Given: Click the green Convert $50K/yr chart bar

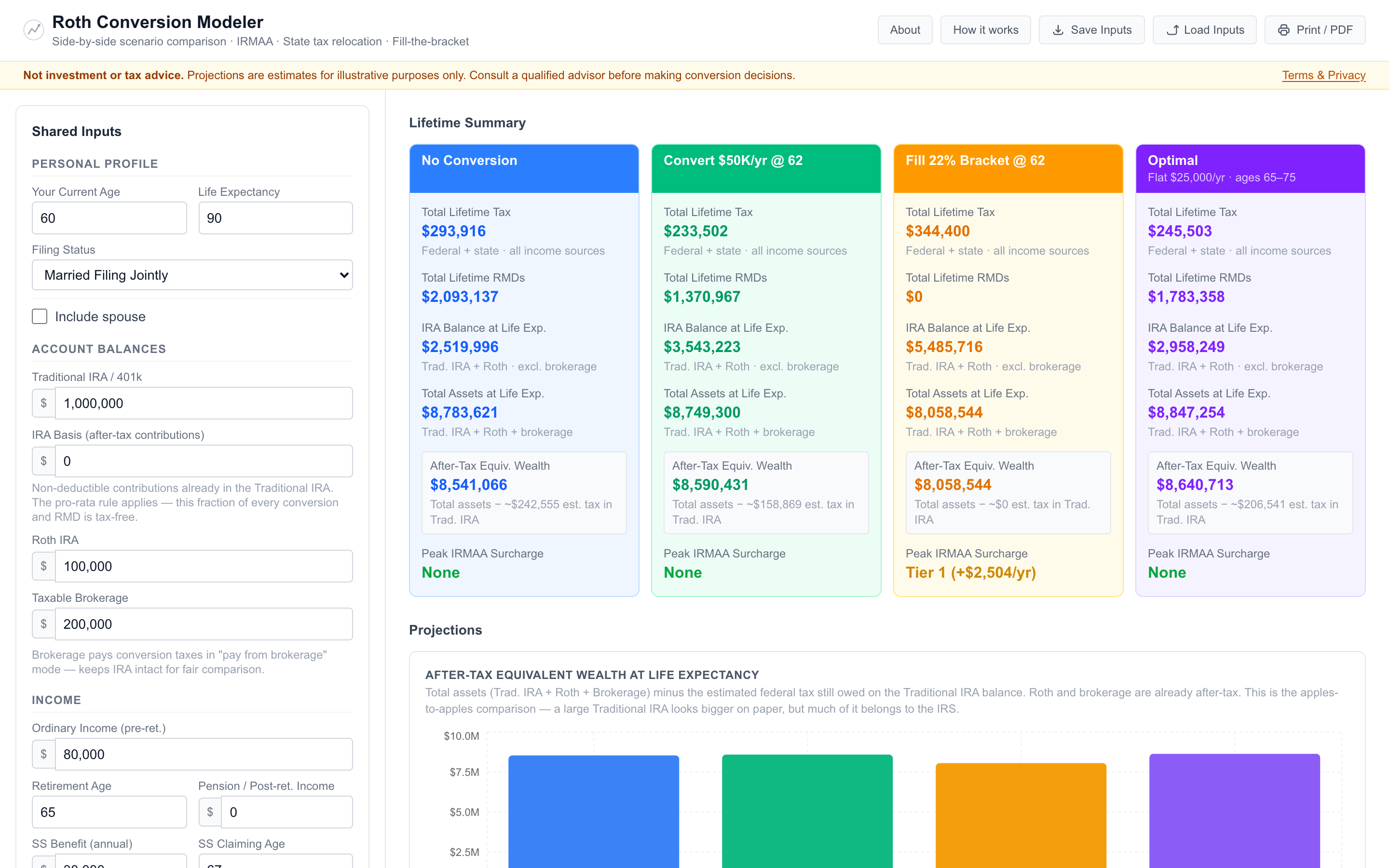Looking at the screenshot, I should (807, 811).
